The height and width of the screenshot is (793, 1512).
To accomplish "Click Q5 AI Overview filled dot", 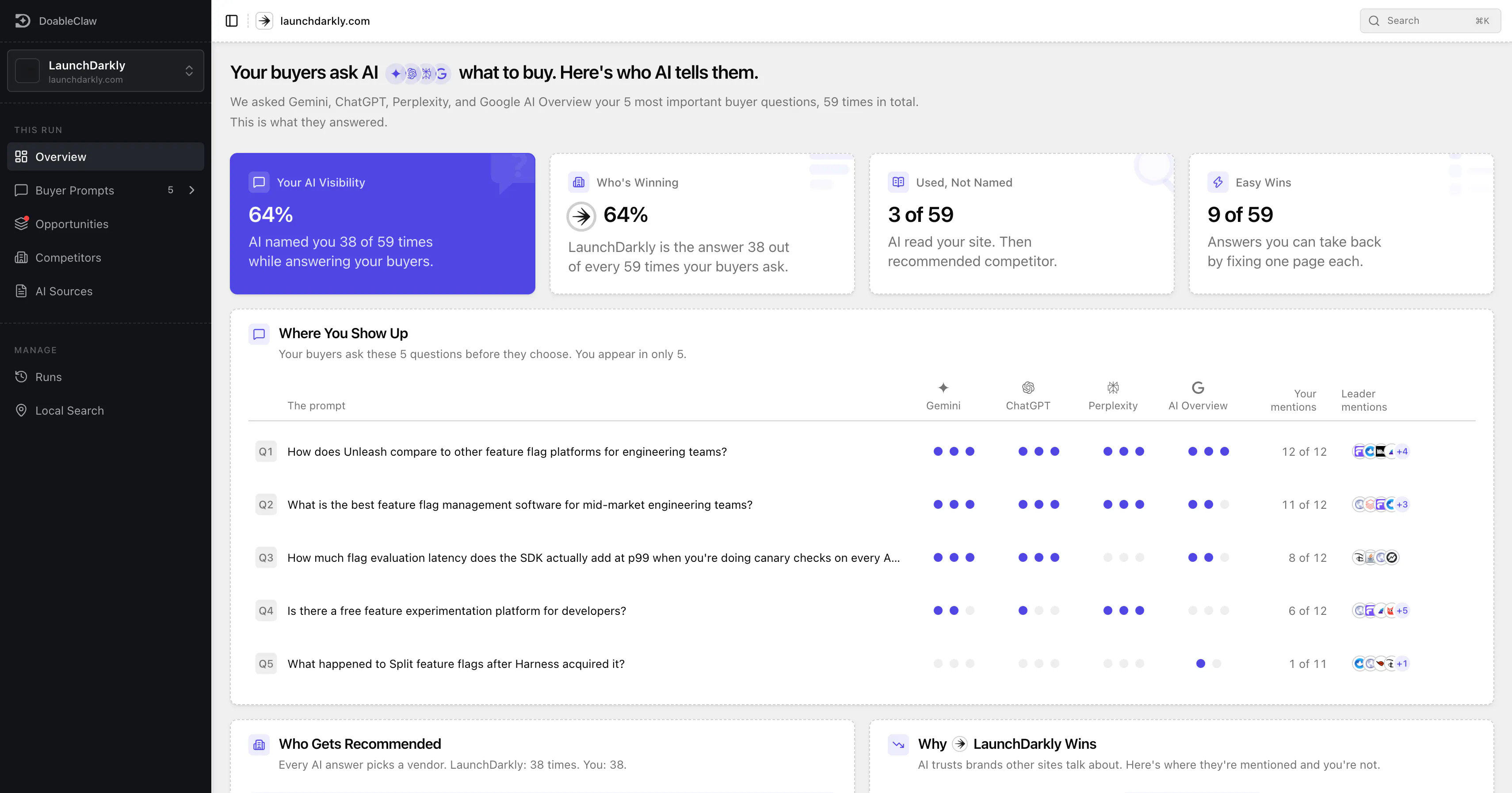I will point(1200,664).
